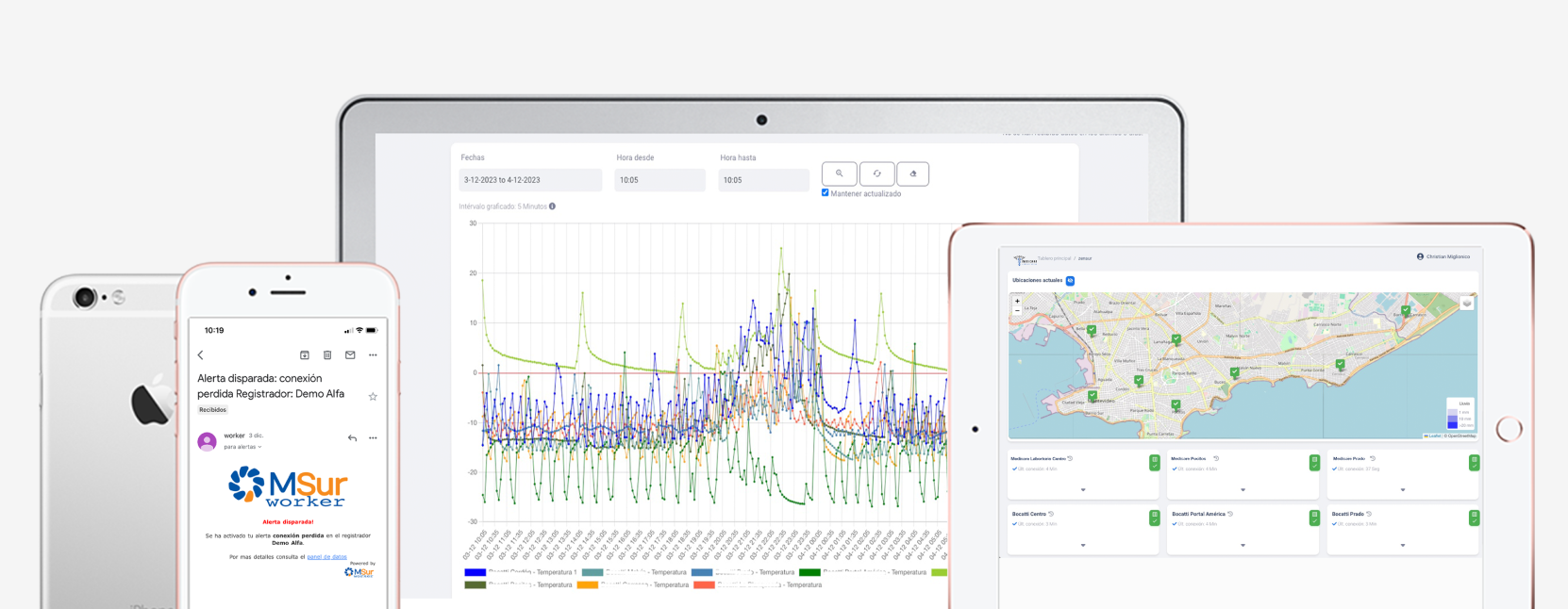
Task: Archive the alert email
Action: pyautogui.click(x=305, y=355)
